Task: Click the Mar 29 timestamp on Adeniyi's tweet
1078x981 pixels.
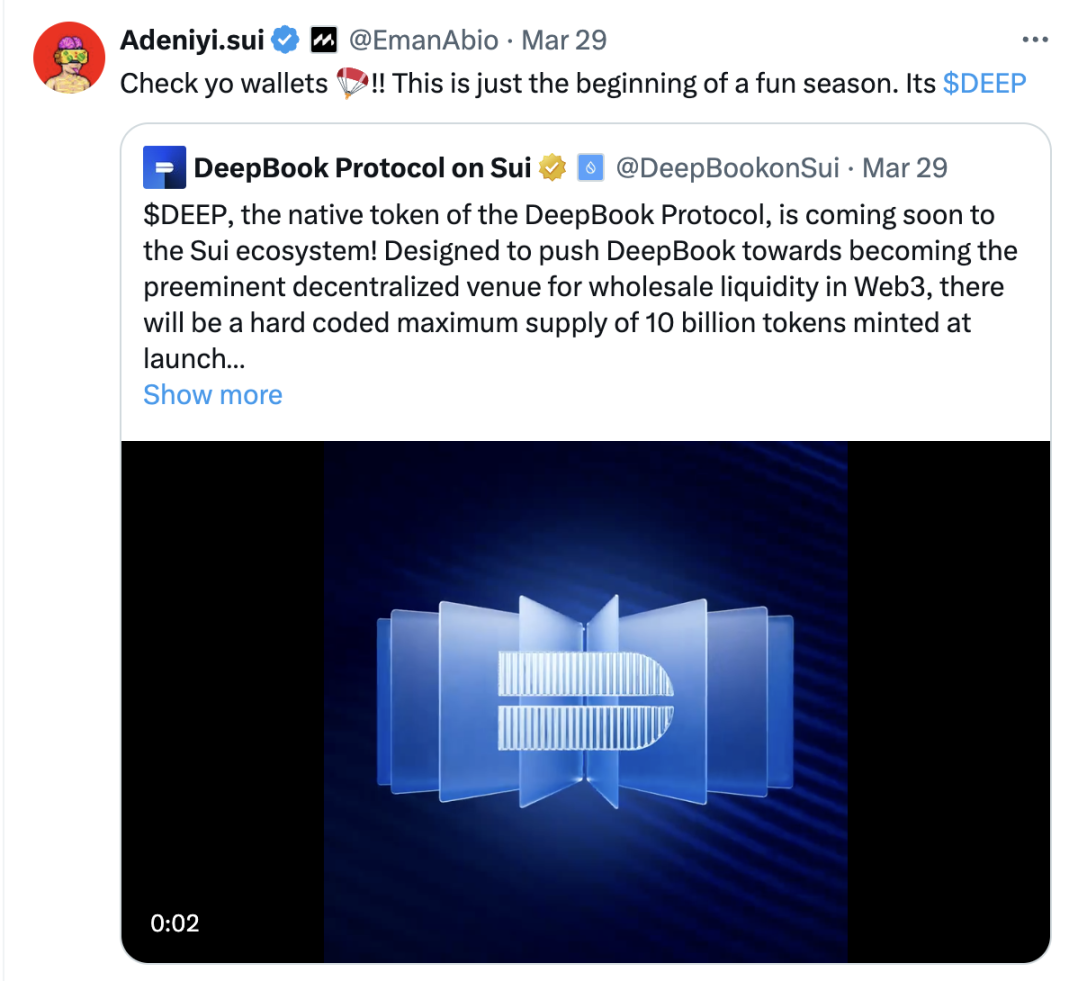Action: [x=565, y=41]
